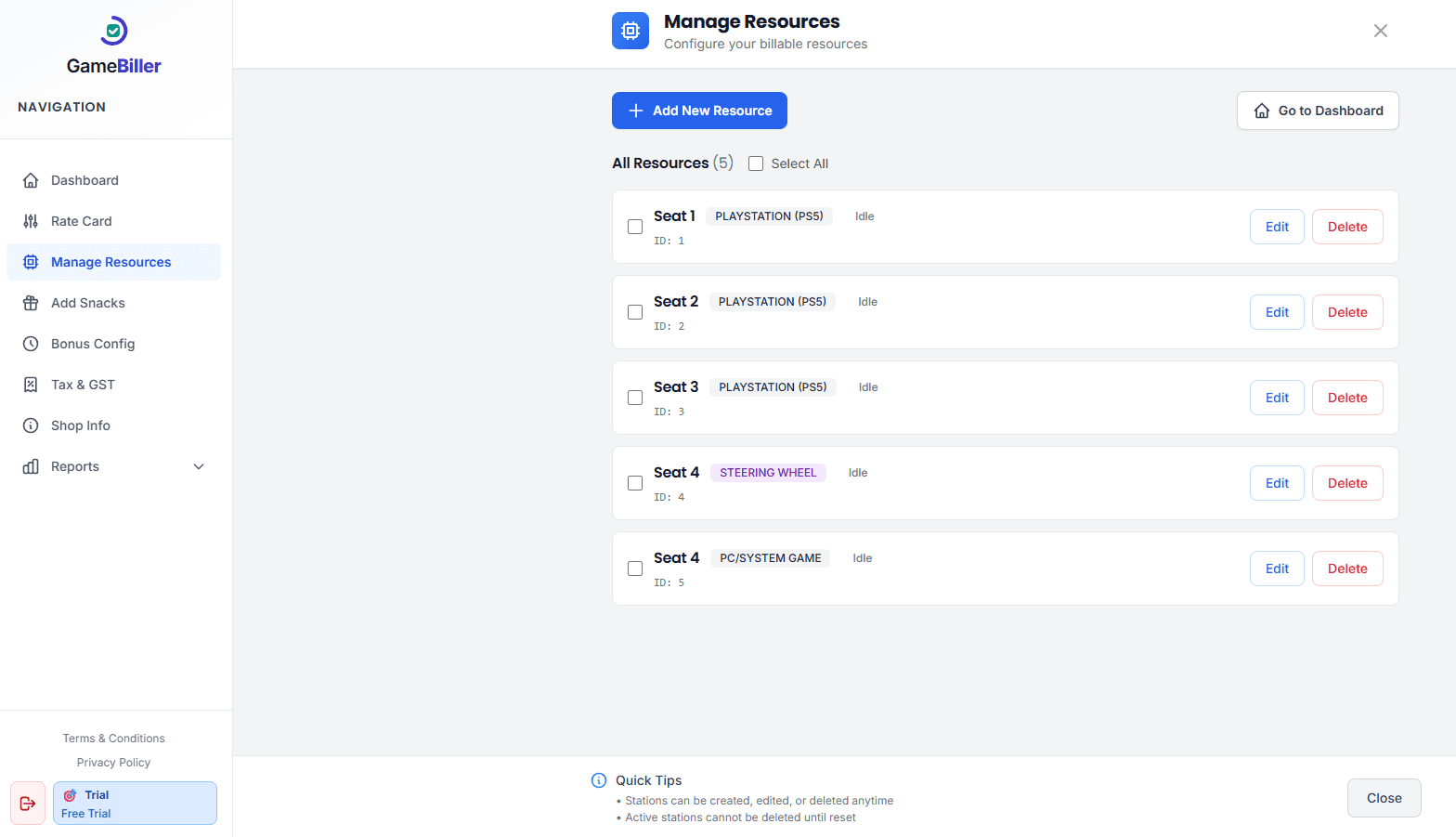
Task: Open the Reports sidebar menu item
Action: pos(75,466)
